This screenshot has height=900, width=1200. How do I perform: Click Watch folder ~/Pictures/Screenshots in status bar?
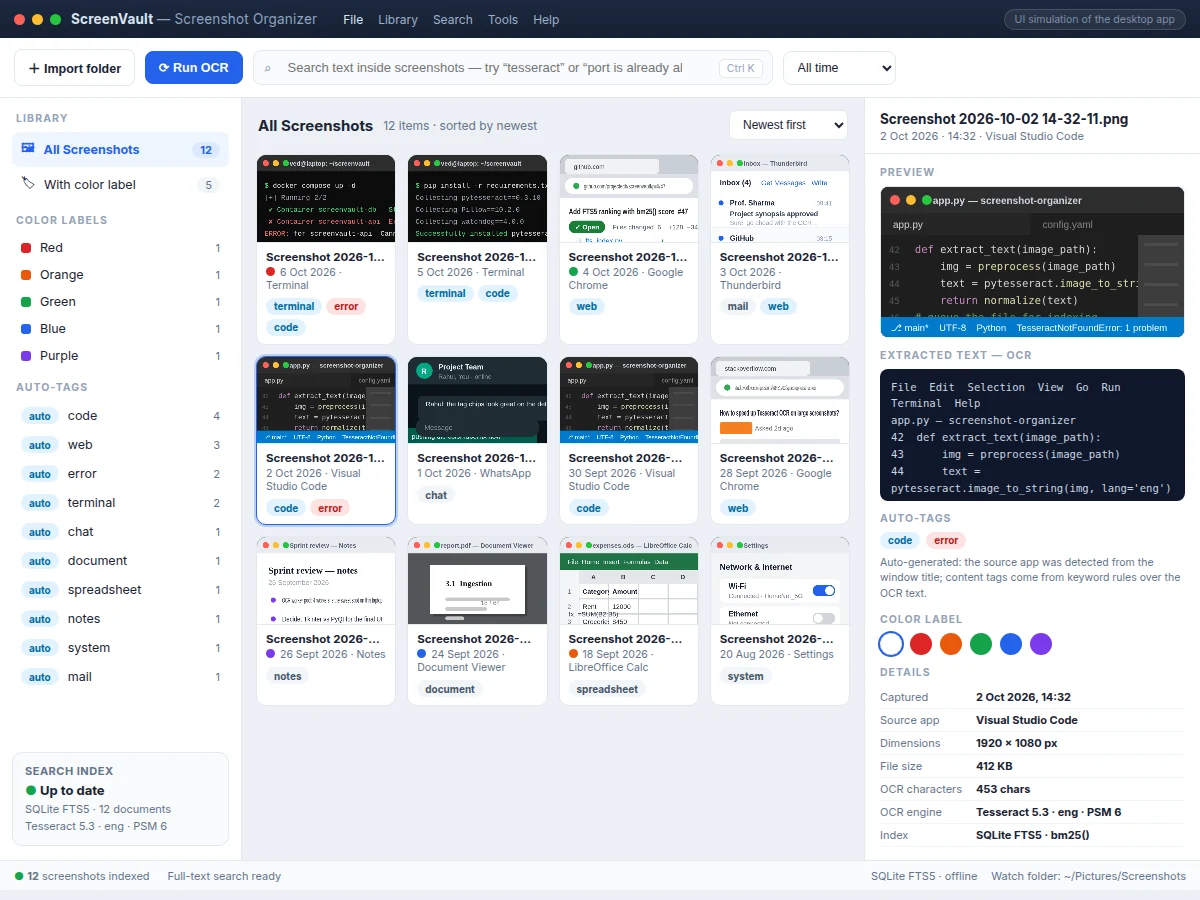(x=1088, y=876)
